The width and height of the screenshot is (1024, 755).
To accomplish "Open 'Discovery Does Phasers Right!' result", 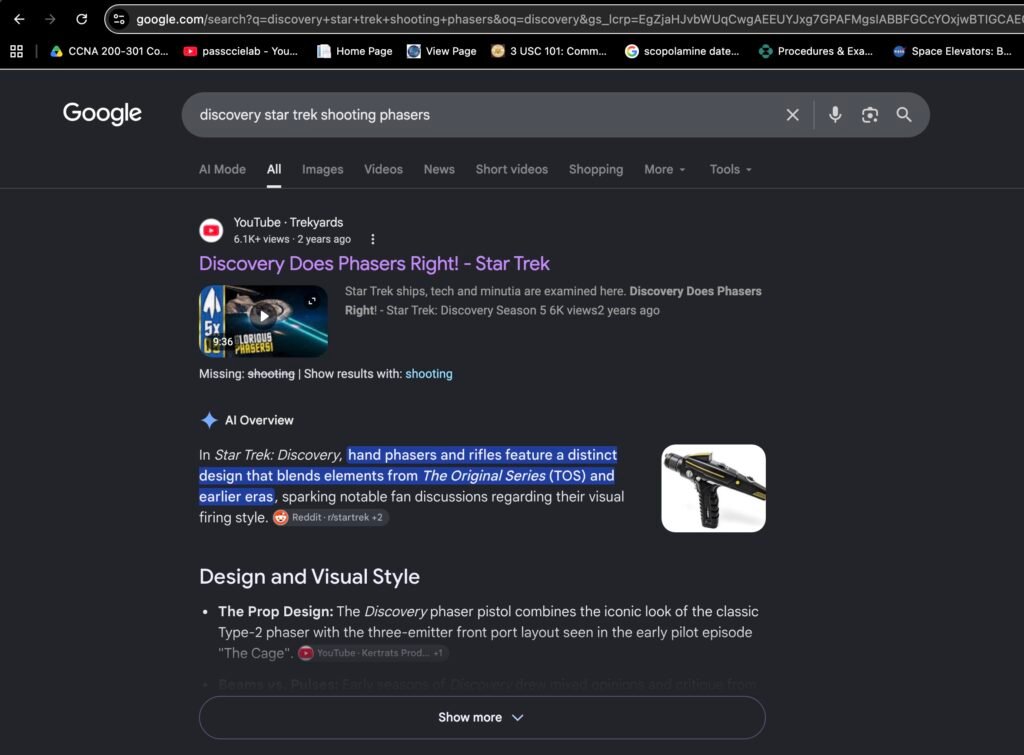I will click(374, 263).
